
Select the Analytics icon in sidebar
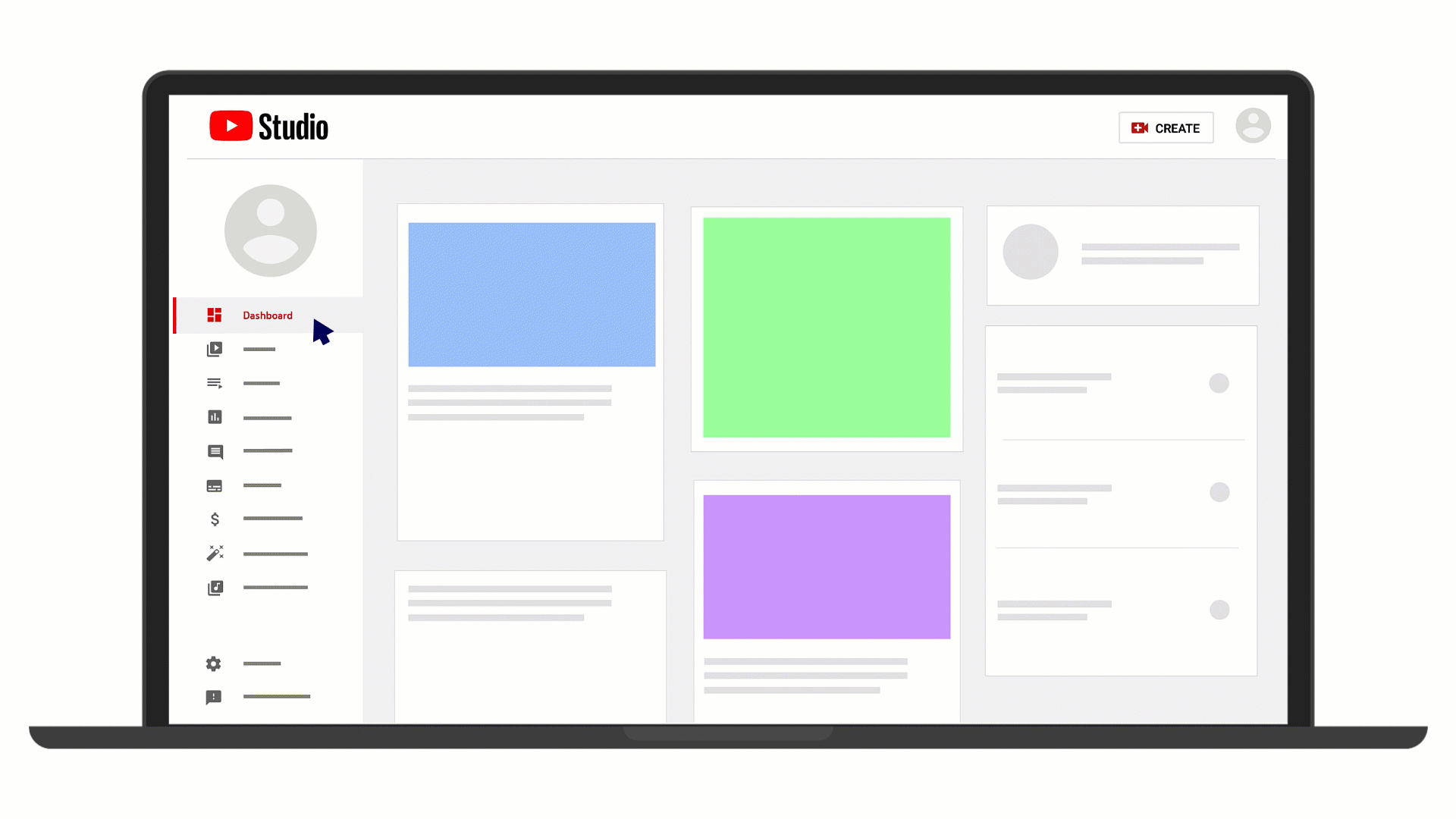point(213,417)
